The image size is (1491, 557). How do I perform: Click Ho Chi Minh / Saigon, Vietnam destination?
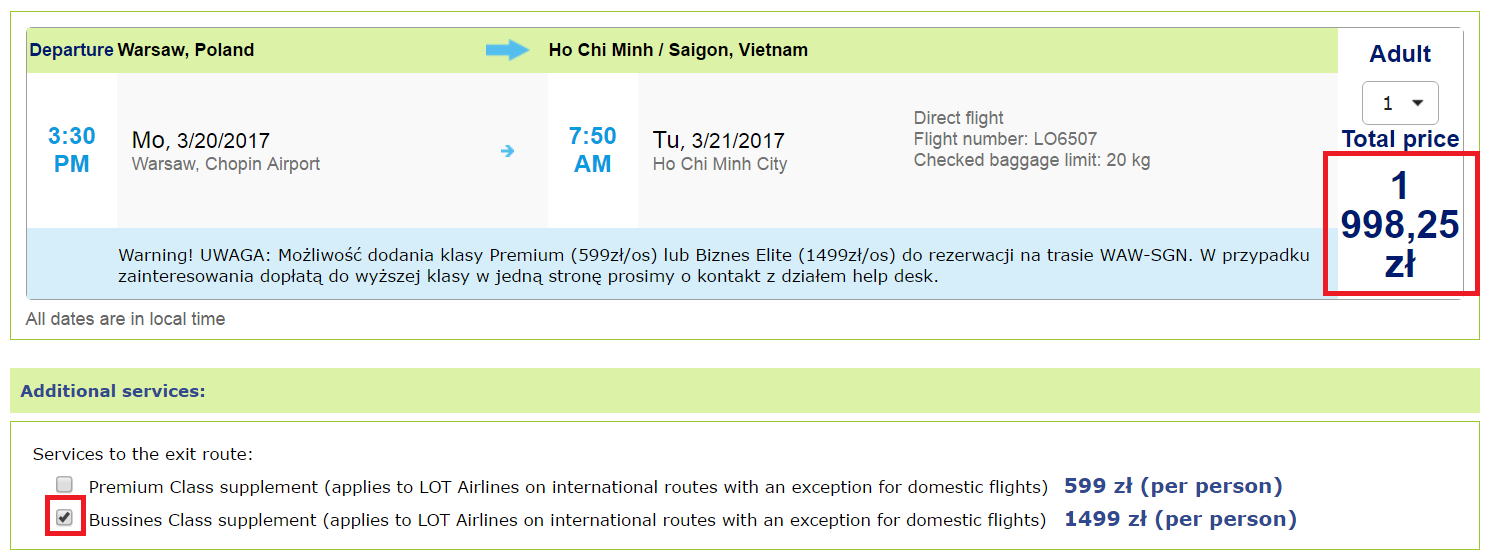coord(678,50)
